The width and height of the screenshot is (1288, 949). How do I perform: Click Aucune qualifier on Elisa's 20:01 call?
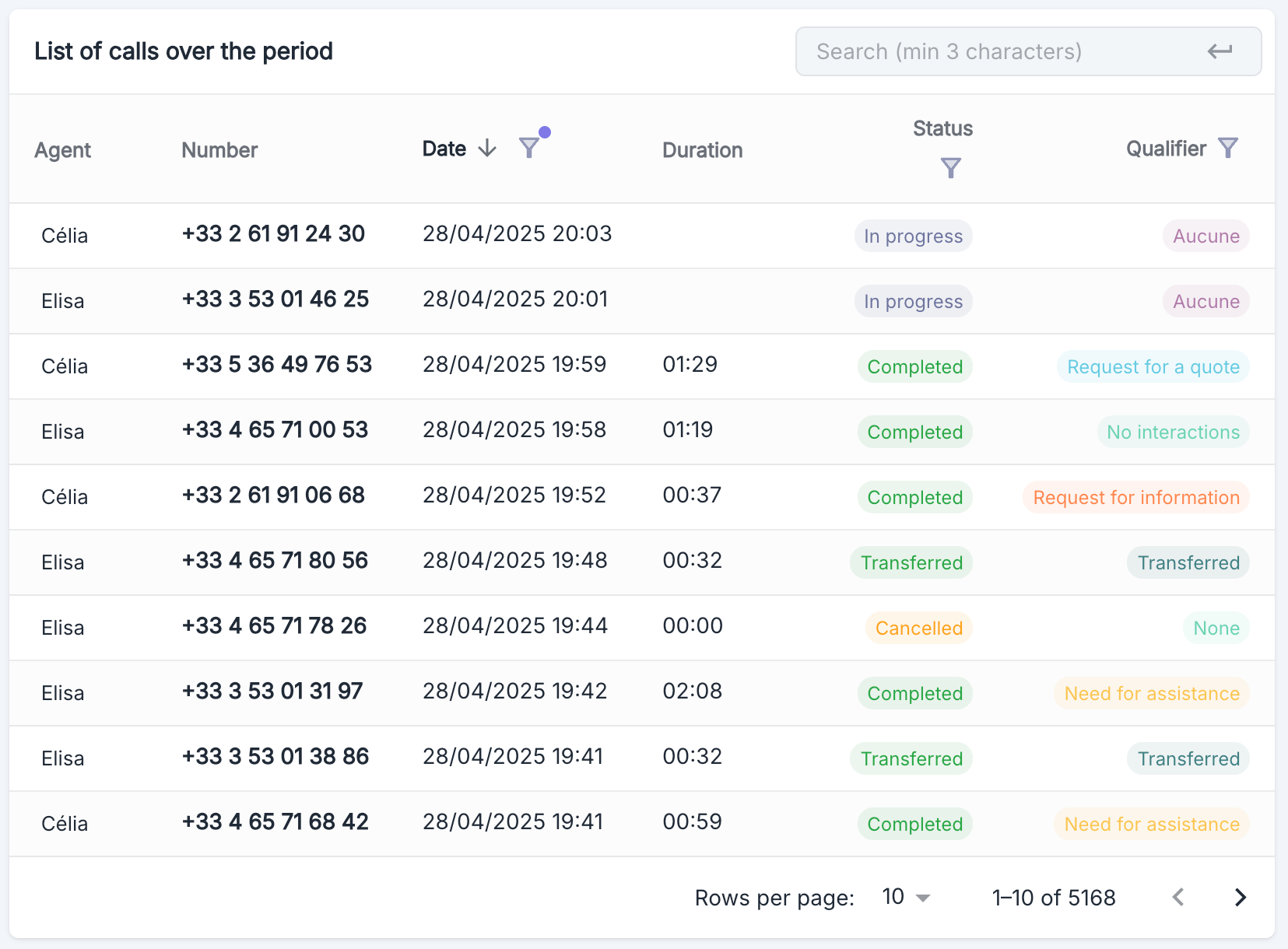click(x=1206, y=301)
